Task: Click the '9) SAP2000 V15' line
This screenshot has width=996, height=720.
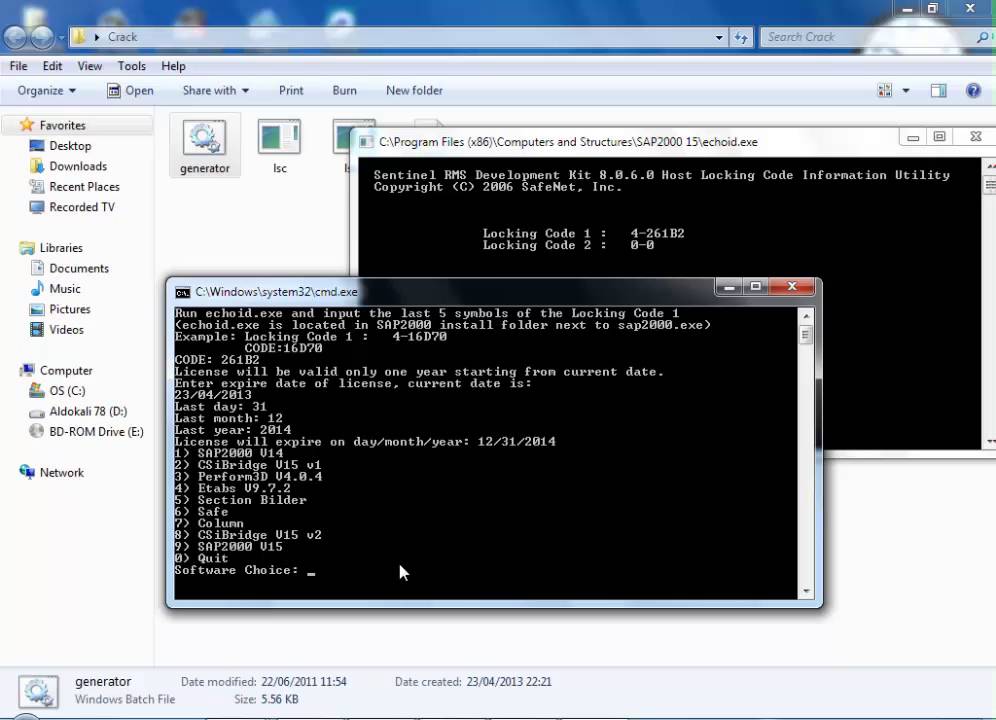Action: click(x=229, y=547)
